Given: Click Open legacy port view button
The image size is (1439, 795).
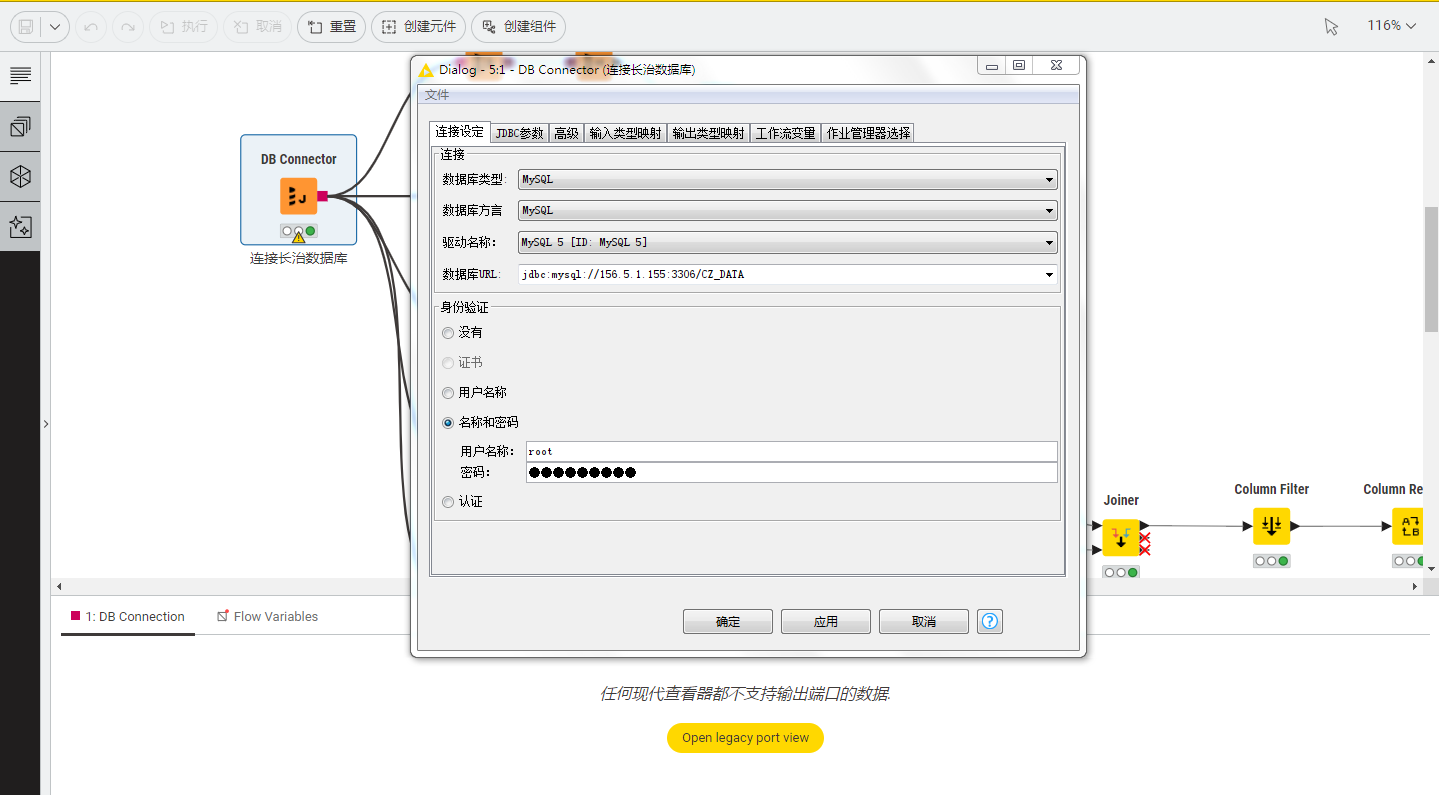Looking at the screenshot, I should [x=745, y=738].
